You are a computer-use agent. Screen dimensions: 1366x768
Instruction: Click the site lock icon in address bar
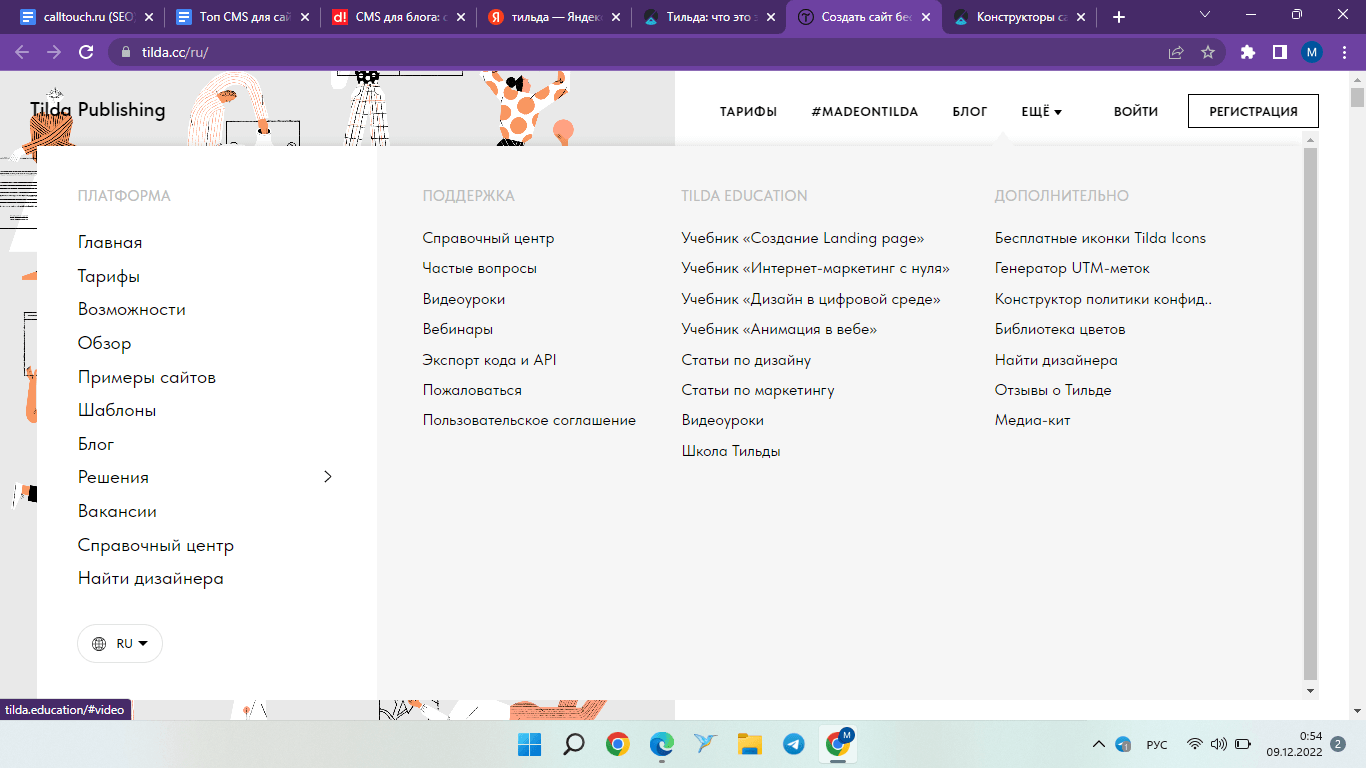click(125, 52)
